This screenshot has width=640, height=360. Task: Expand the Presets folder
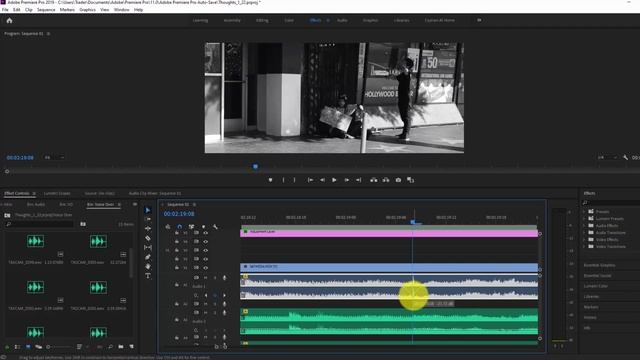coord(584,211)
